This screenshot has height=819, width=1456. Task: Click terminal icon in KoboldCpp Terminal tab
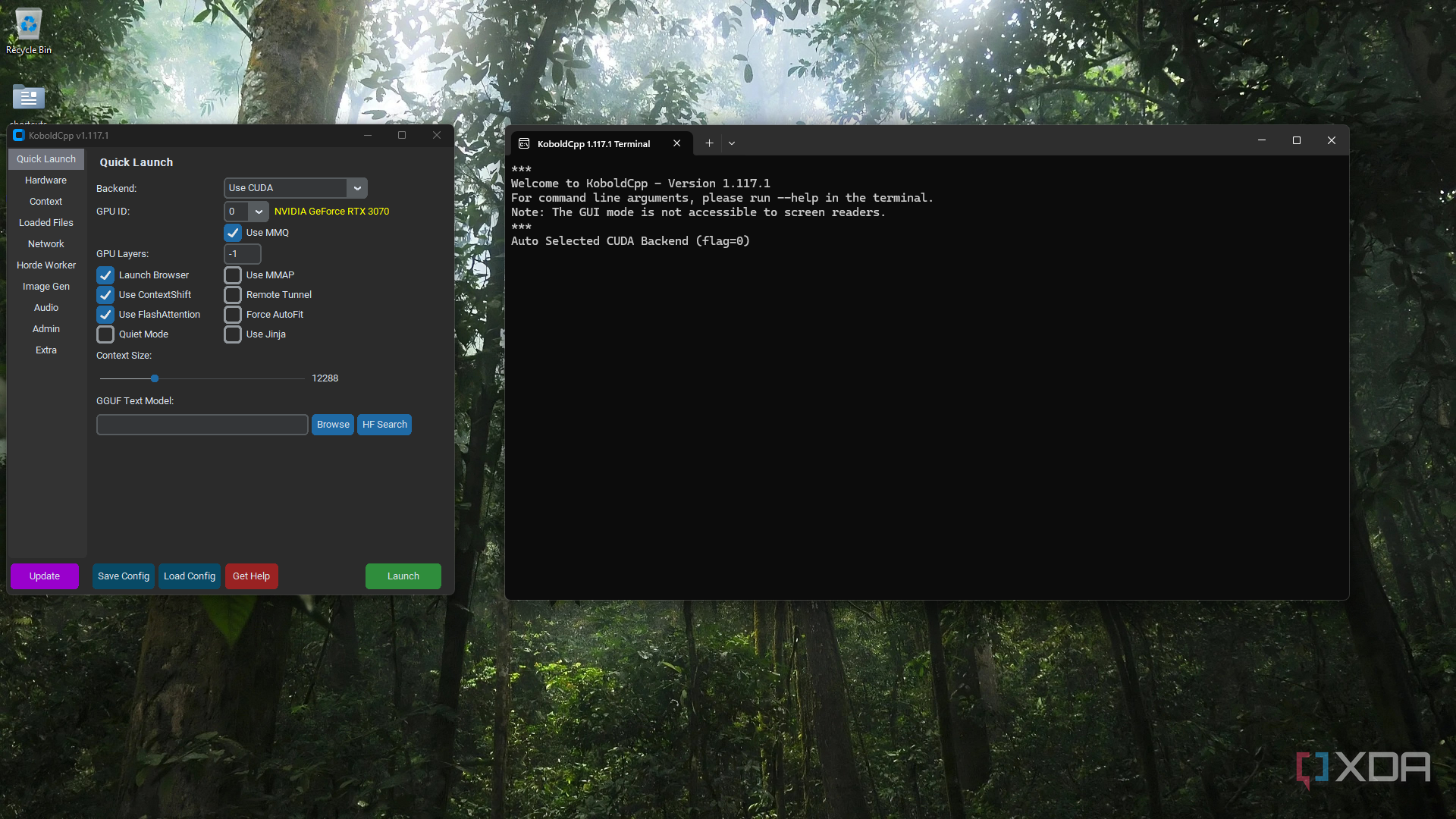524,143
